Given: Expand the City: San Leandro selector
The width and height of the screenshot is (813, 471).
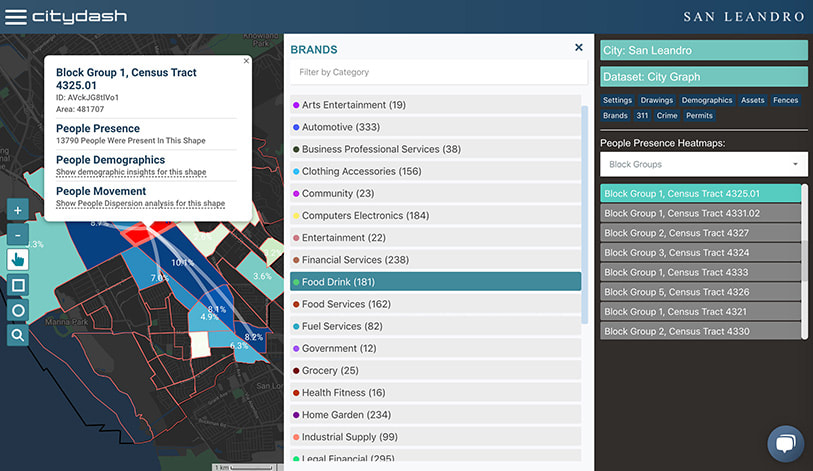Looking at the screenshot, I should point(703,50).
